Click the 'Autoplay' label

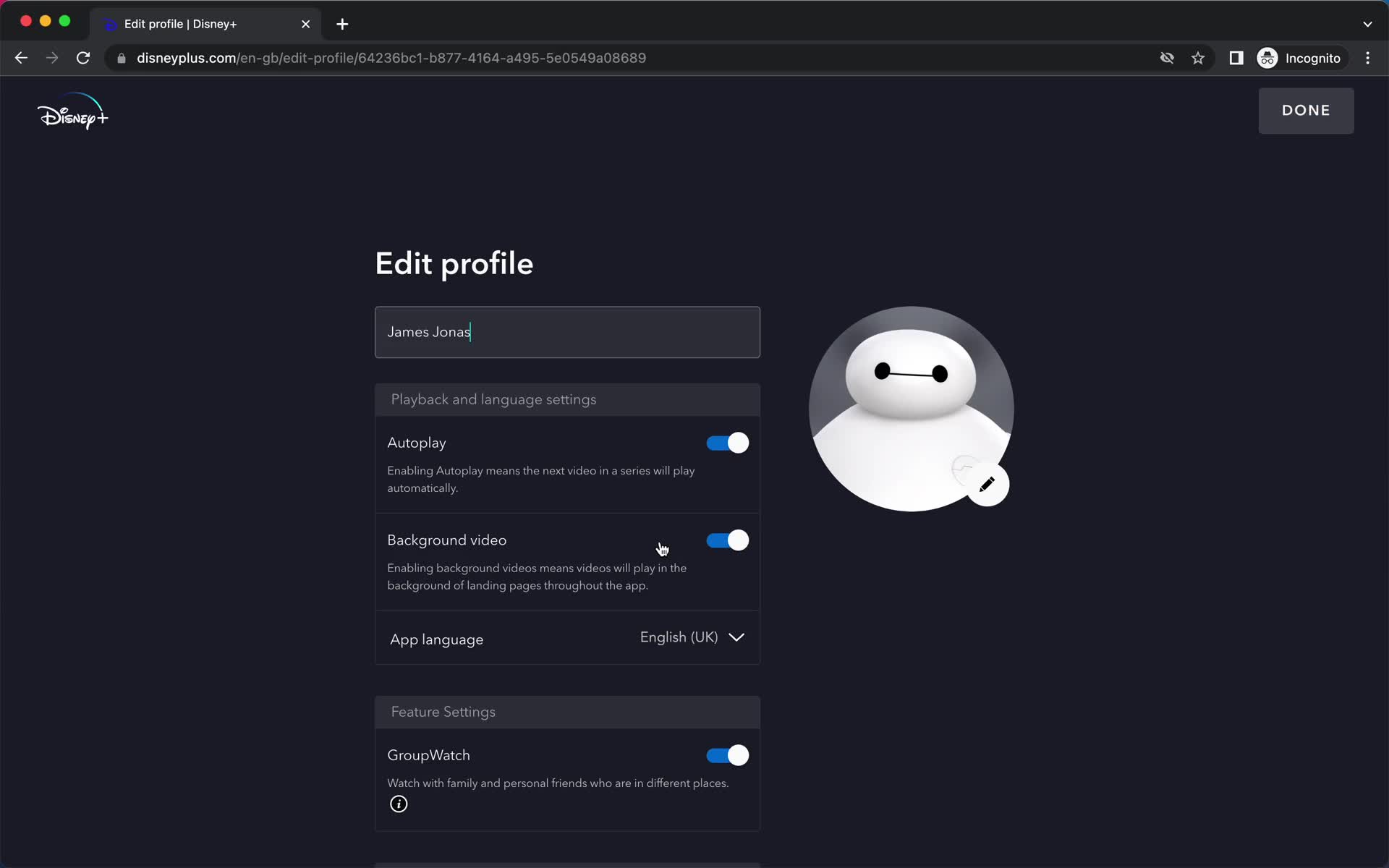(x=417, y=443)
